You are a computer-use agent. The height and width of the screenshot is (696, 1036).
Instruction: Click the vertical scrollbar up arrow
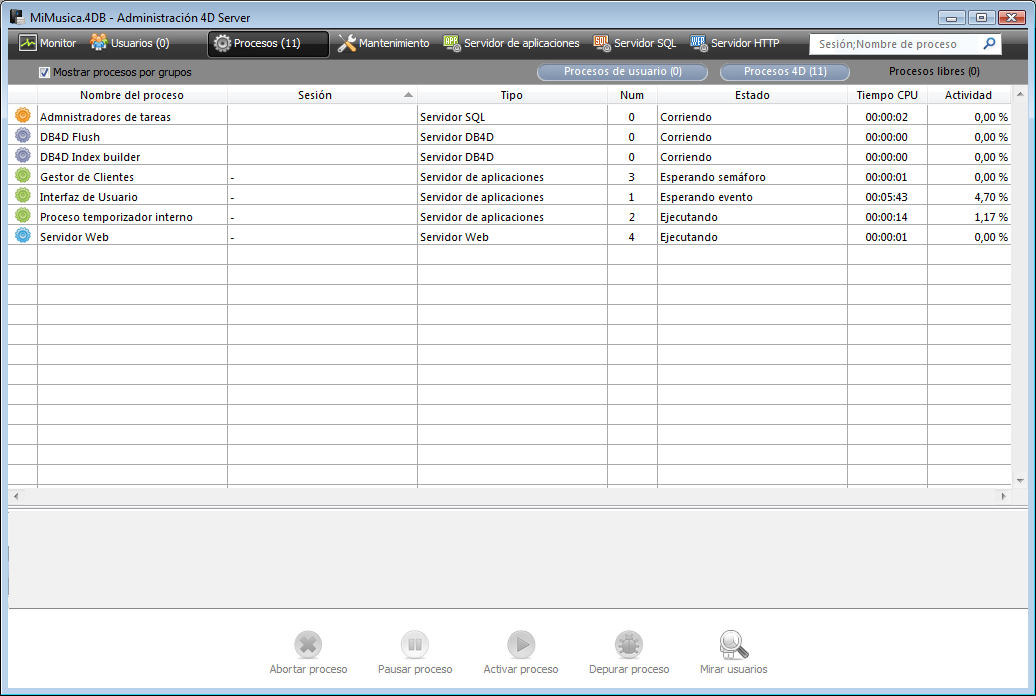click(1020, 95)
